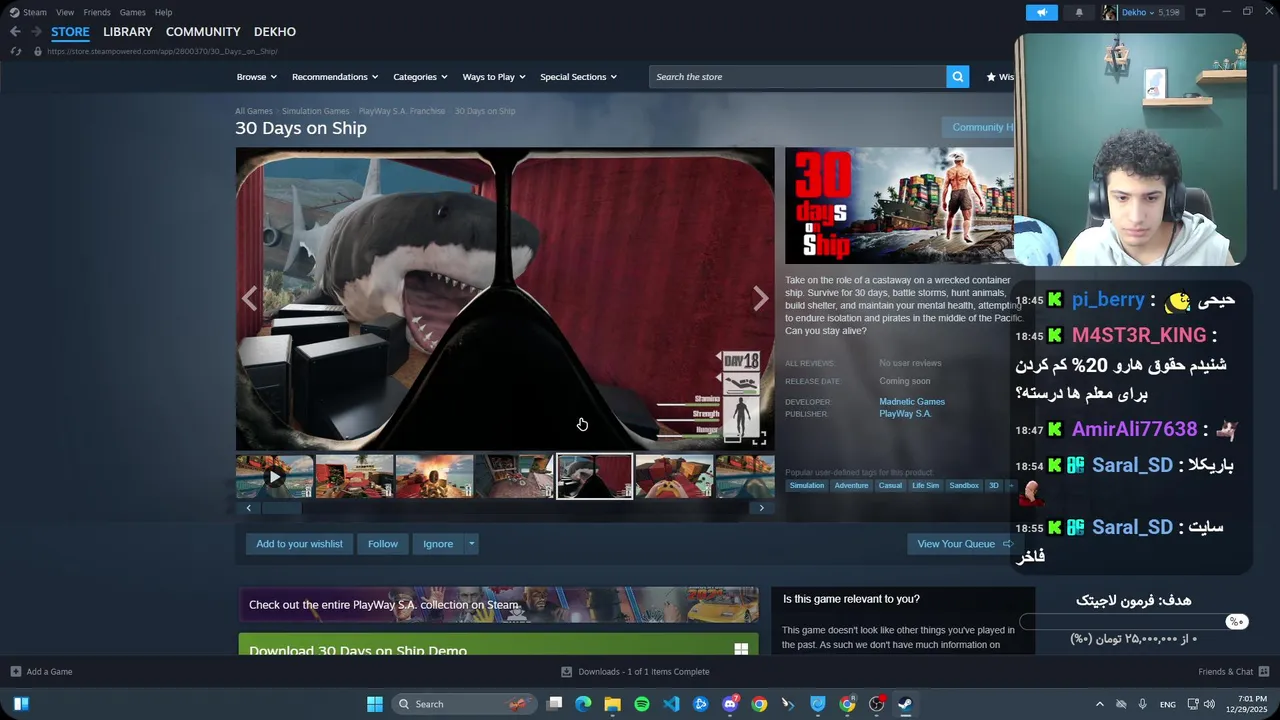
Task: Open the Friends & Chat icon
Action: 1264,672
